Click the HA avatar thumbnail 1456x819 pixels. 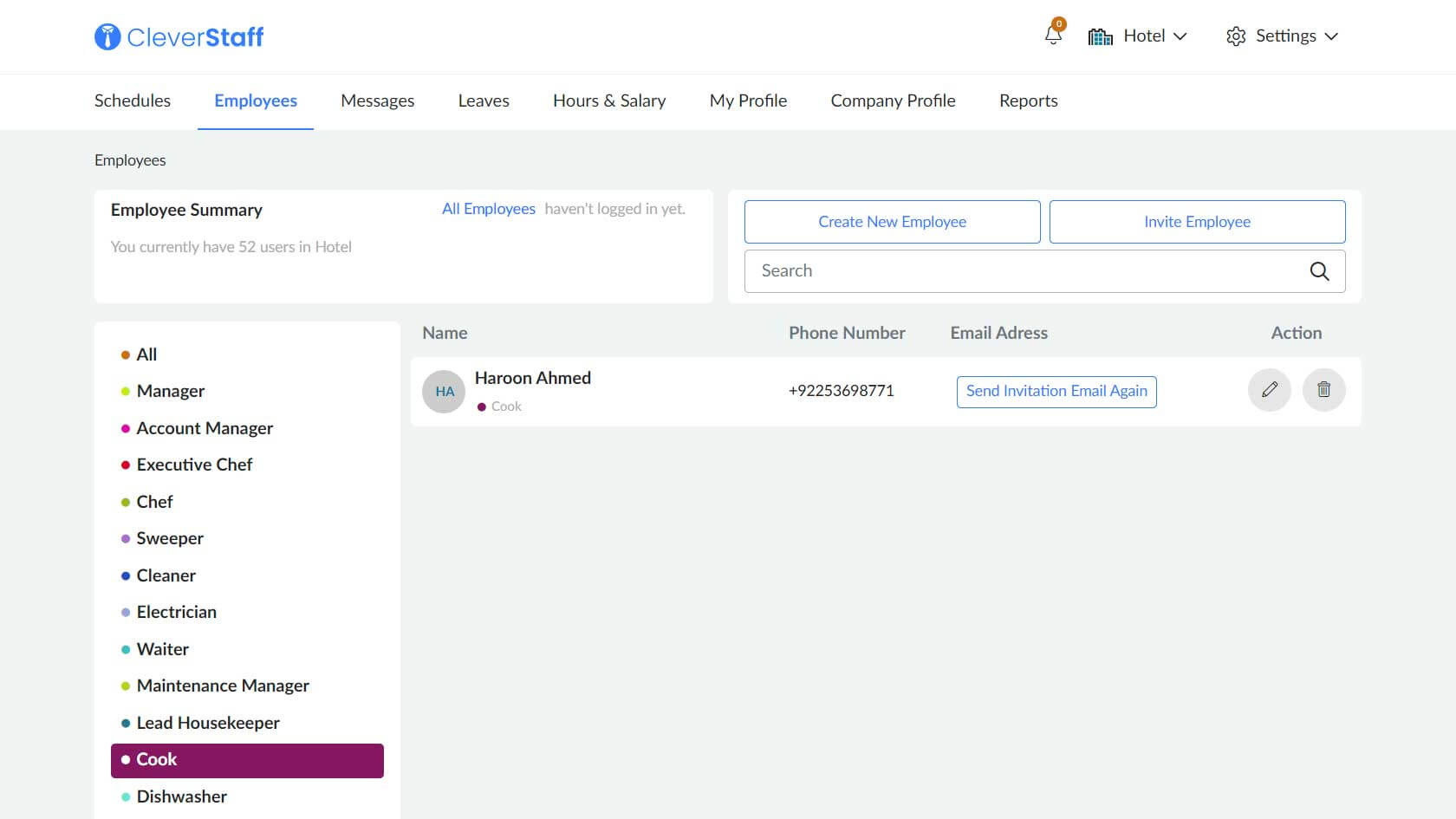pos(444,392)
